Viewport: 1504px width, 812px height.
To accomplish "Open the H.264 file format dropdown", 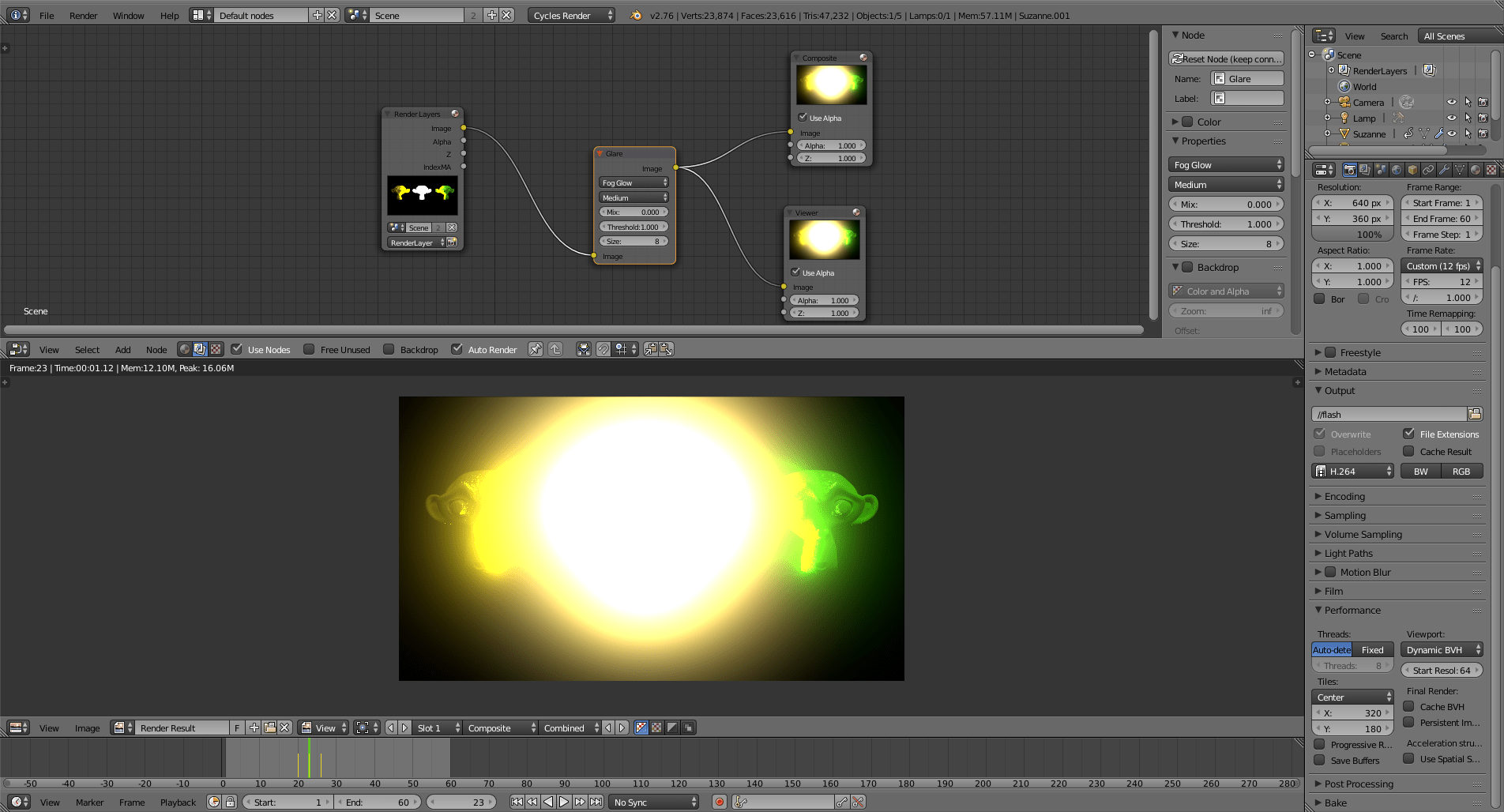I will click(1352, 471).
